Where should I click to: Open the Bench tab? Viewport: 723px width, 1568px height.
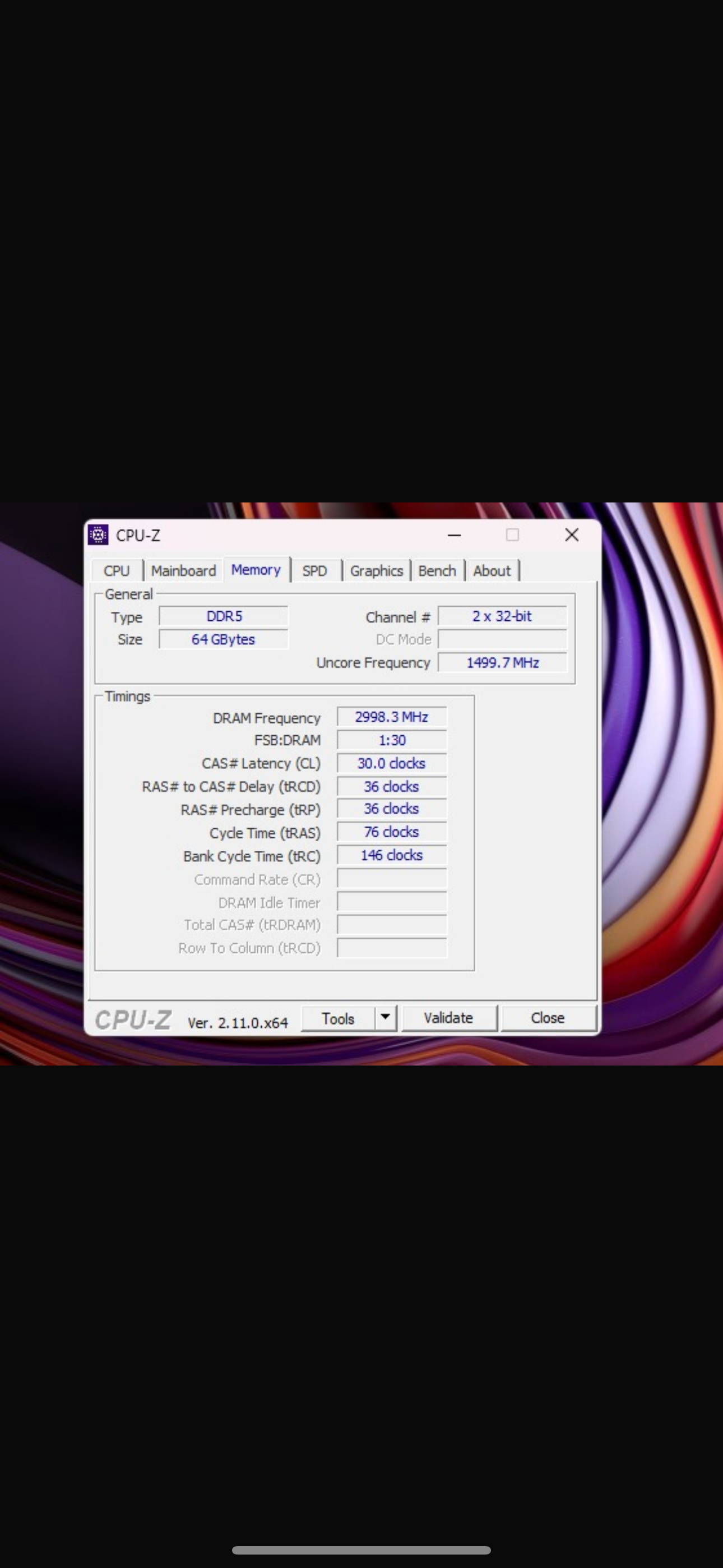[437, 571]
